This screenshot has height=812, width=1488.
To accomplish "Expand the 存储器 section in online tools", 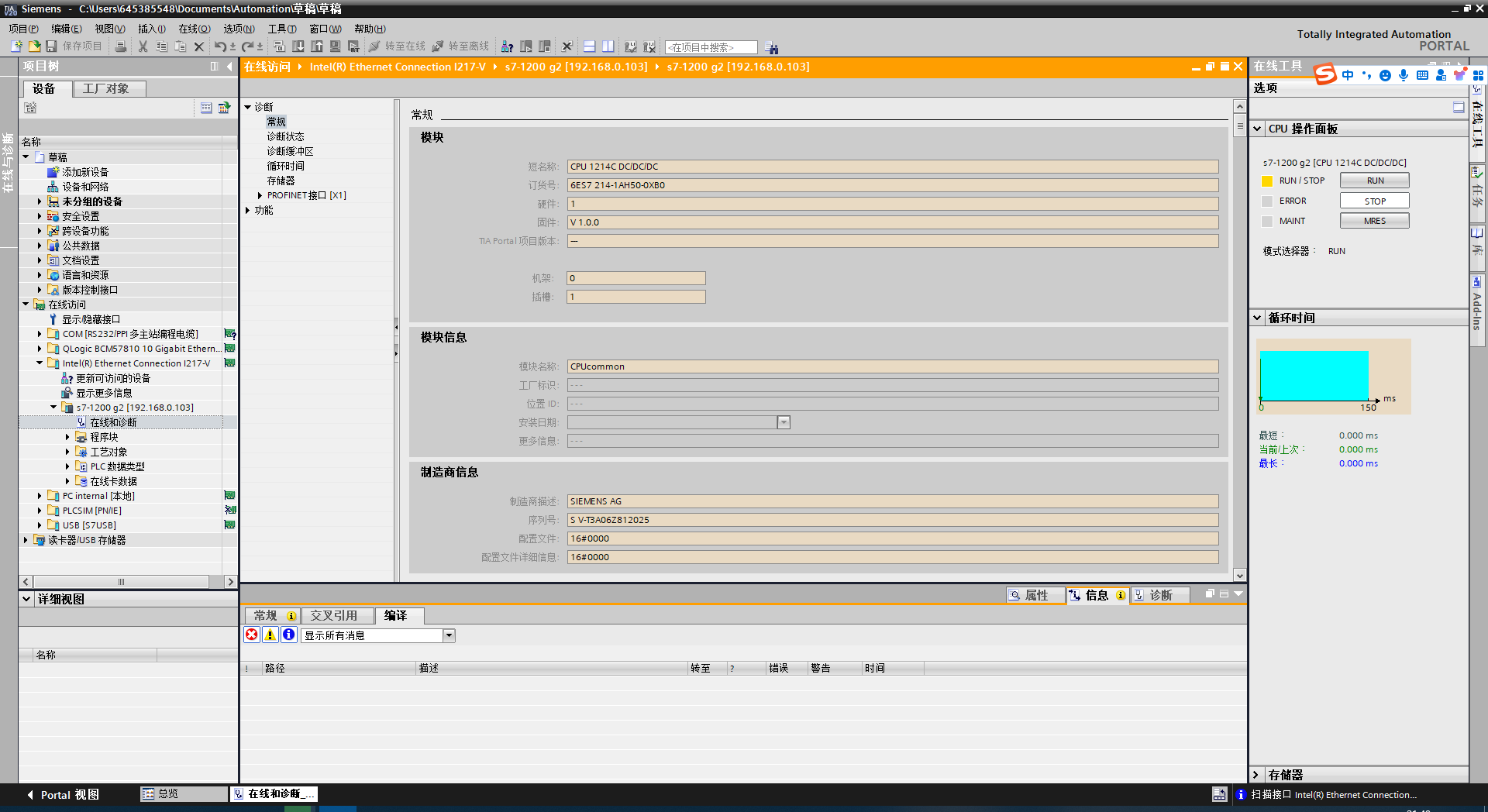I will click(x=1257, y=775).
